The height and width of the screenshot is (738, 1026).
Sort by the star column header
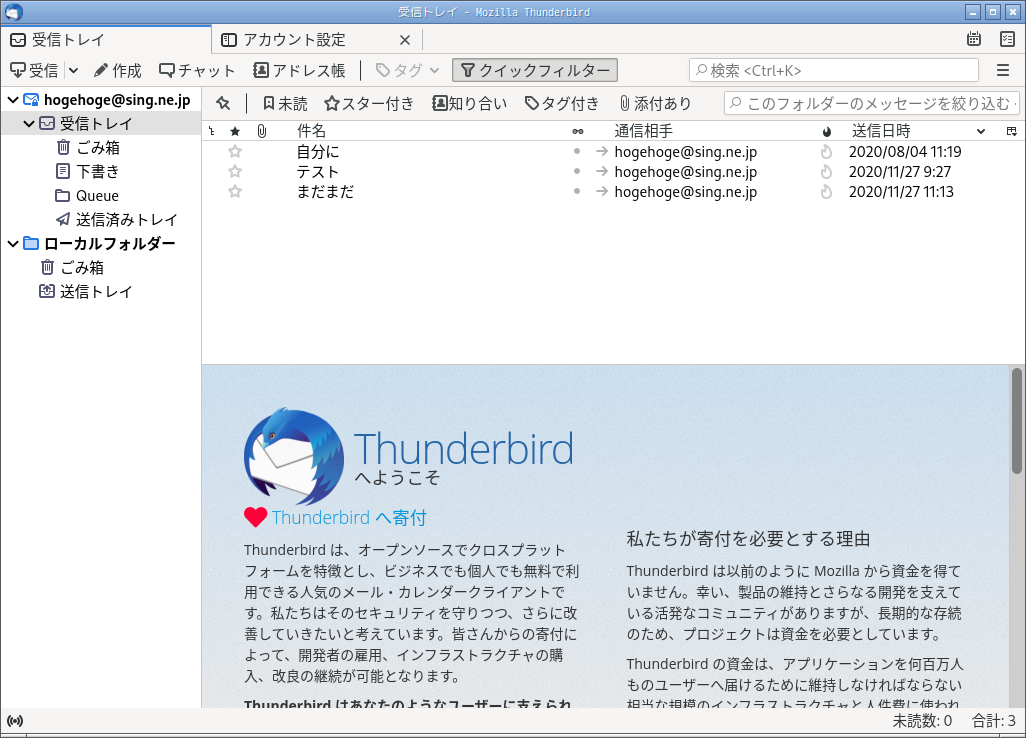click(x=236, y=132)
